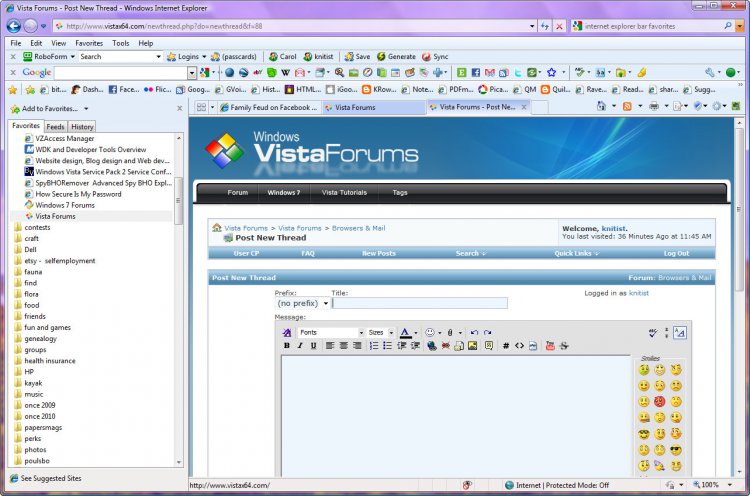Viewport: 750px width, 496px height.
Task: Apply strikethrough formatting icon
Action: (564, 346)
